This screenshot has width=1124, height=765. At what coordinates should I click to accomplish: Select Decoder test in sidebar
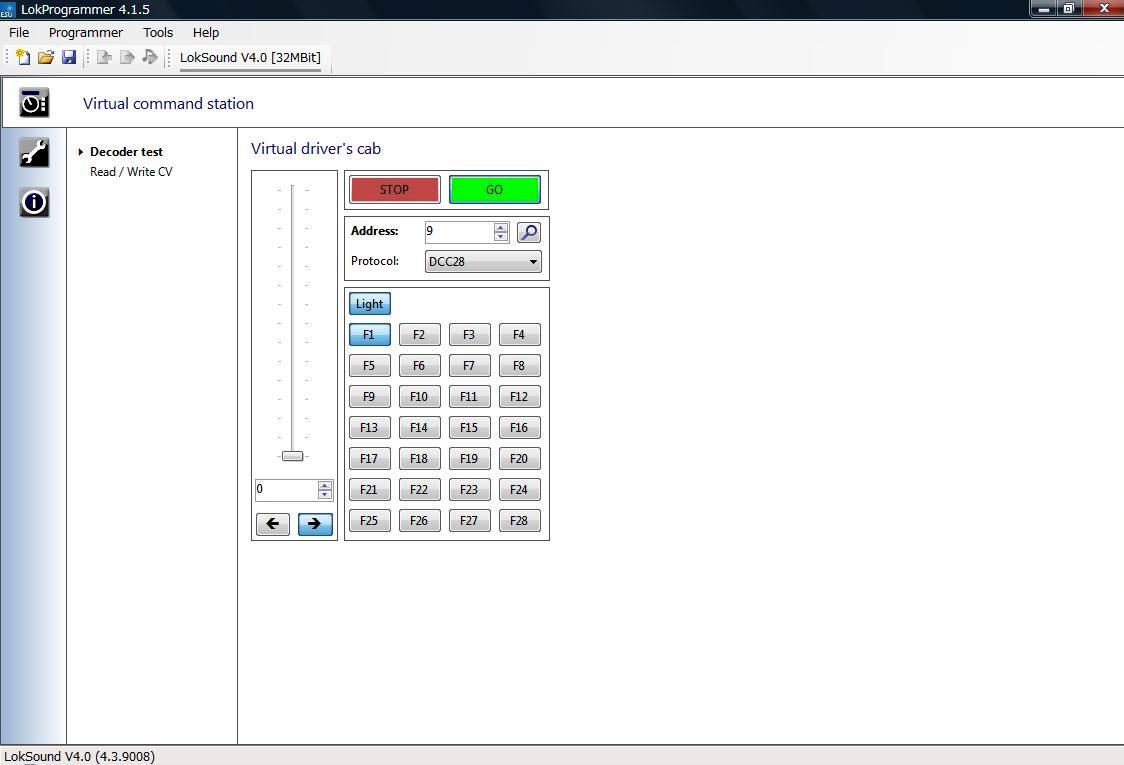[x=126, y=152]
